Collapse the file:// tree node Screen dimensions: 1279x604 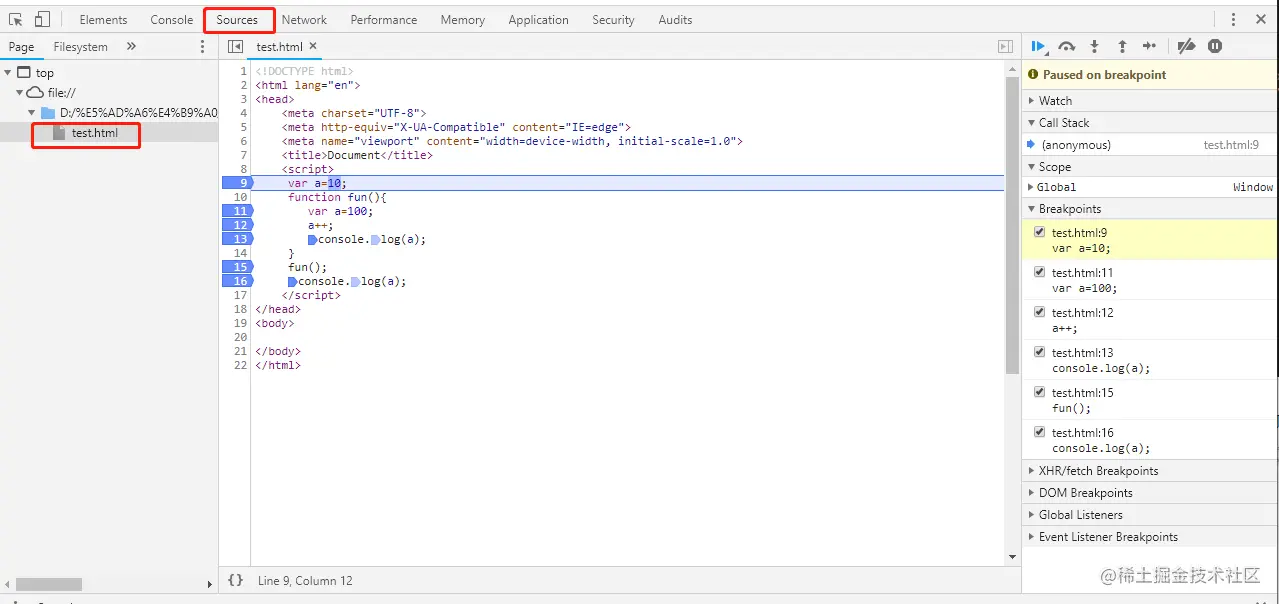click(x=19, y=92)
